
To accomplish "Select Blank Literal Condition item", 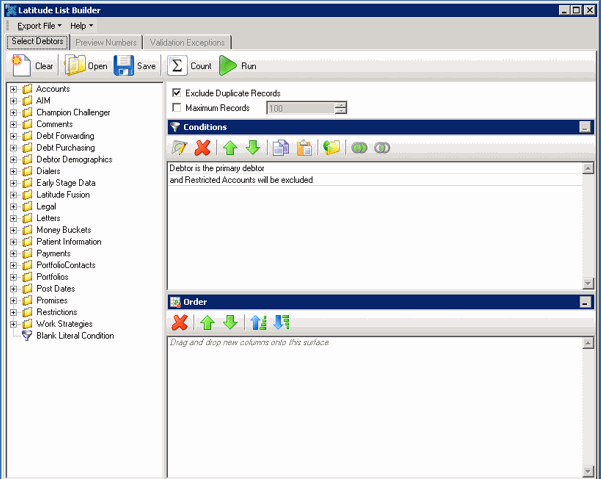I will [x=74, y=336].
